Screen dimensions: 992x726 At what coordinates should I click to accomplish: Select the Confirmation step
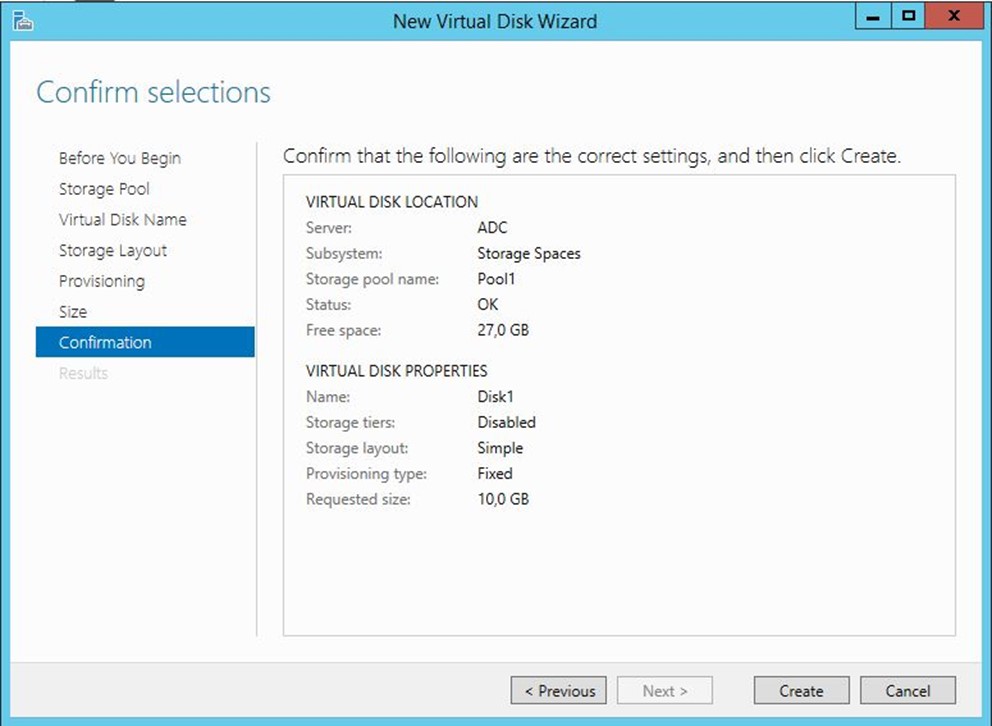pyautogui.click(x=145, y=342)
